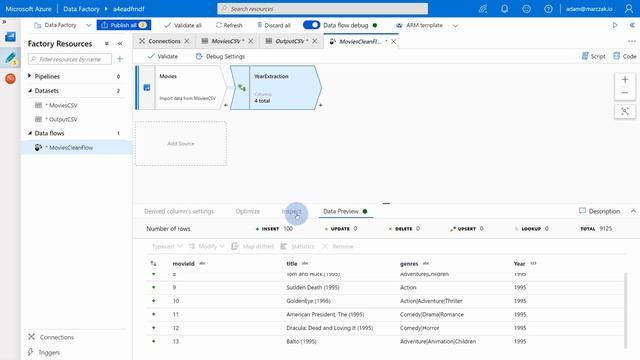640x360 pixels.
Task: Click the Refresh toolbar button
Action: pyautogui.click(x=229, y=25)
